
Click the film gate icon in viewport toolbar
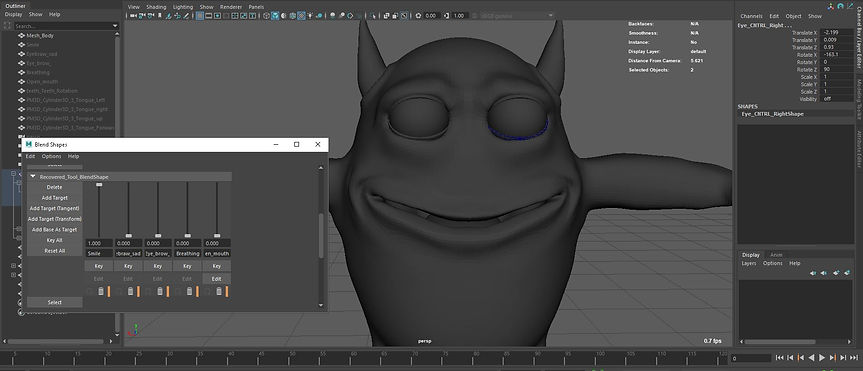[x=208, y=15]
